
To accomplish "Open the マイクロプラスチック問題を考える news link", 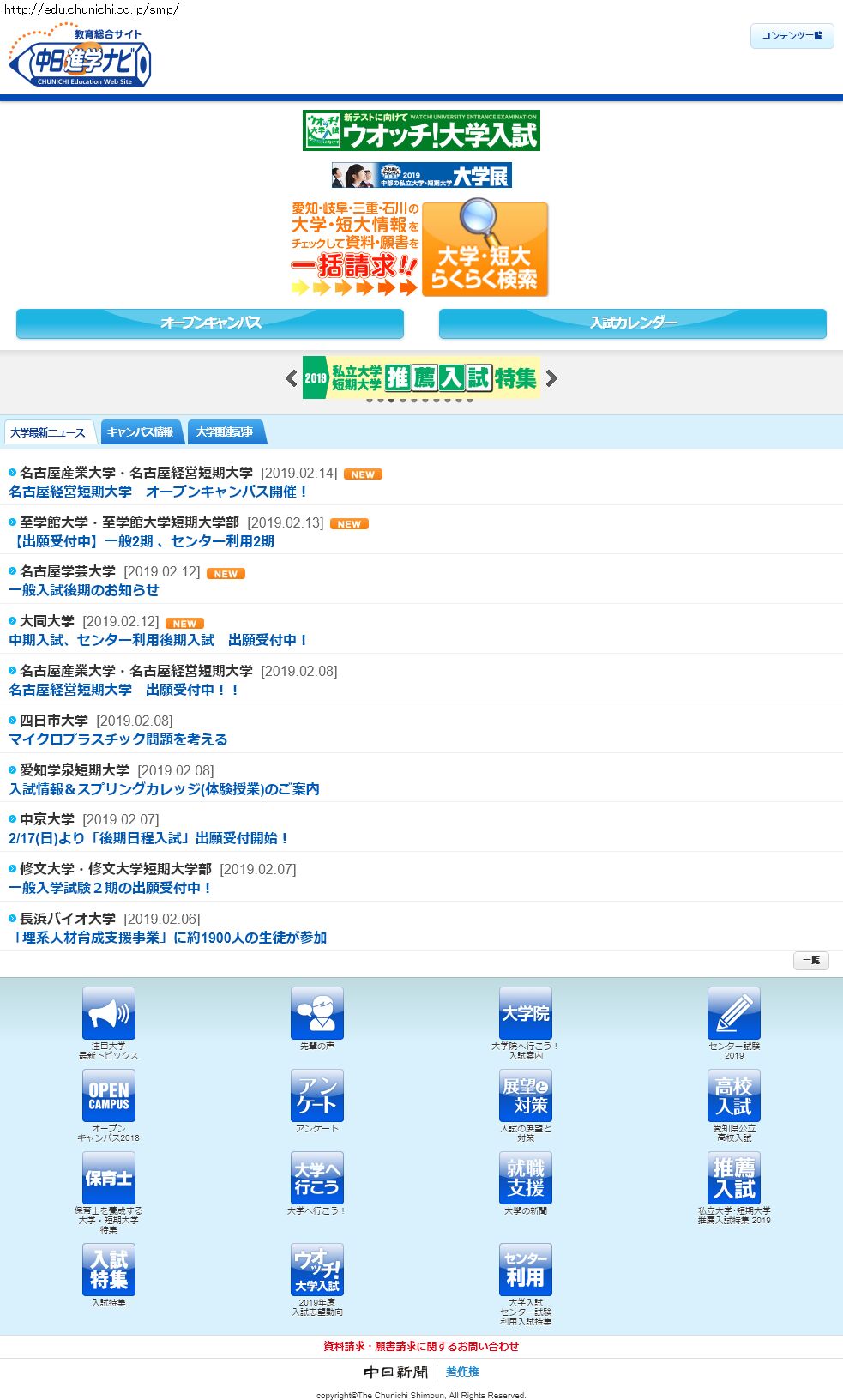I will pyautogui.click(x=118, y=739).
